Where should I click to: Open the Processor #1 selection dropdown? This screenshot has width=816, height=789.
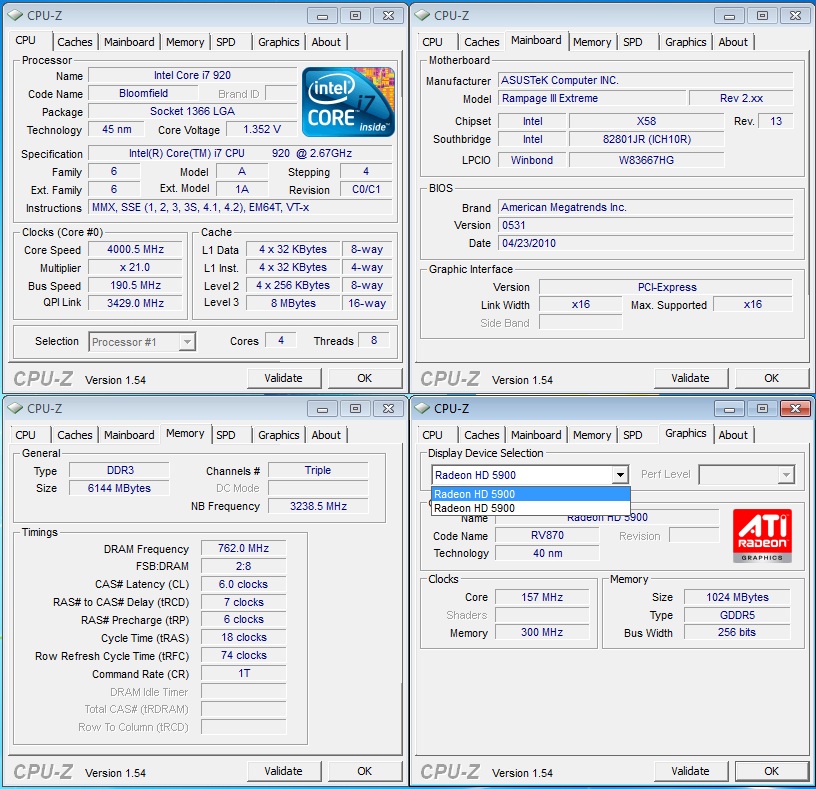[x=186, y=342]
